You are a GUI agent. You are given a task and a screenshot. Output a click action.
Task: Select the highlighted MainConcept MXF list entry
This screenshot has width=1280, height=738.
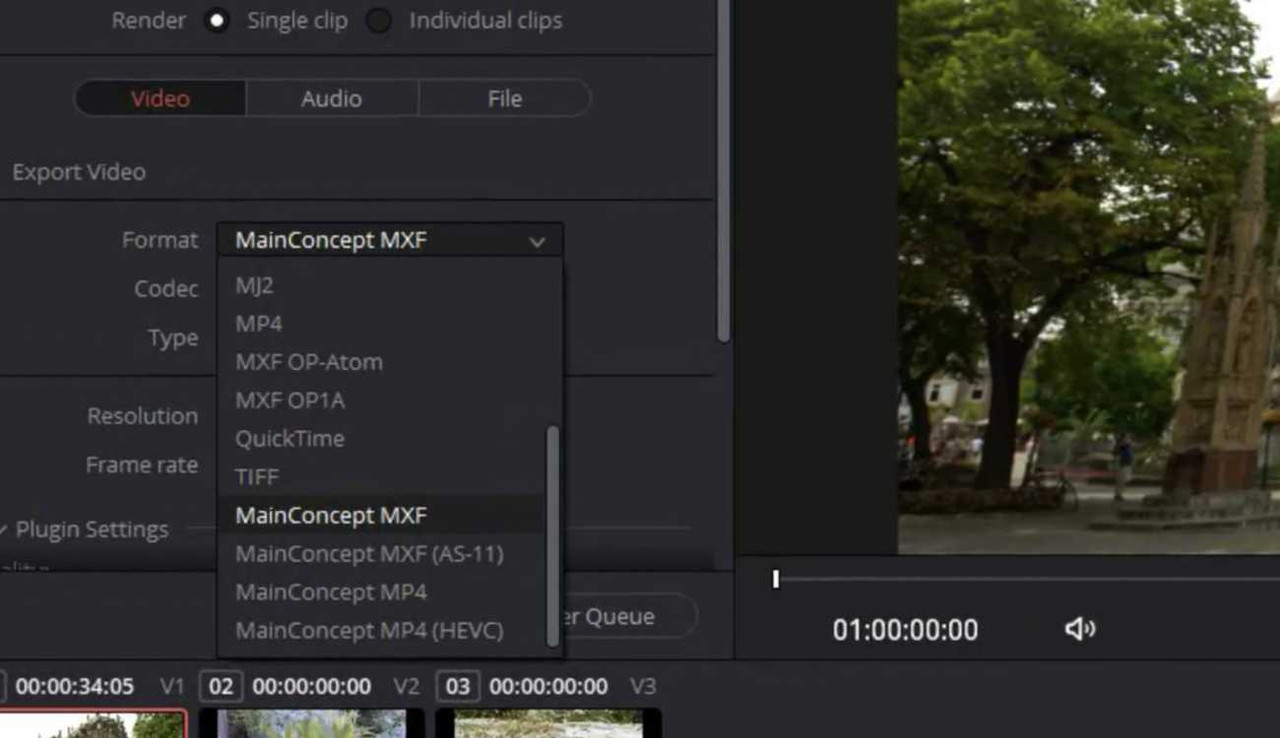point(382,515)
